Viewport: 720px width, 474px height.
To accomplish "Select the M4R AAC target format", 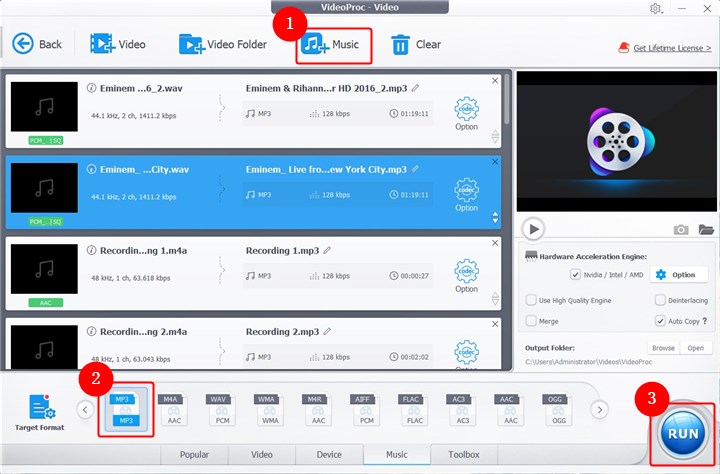I will click(x=317, y=410).
